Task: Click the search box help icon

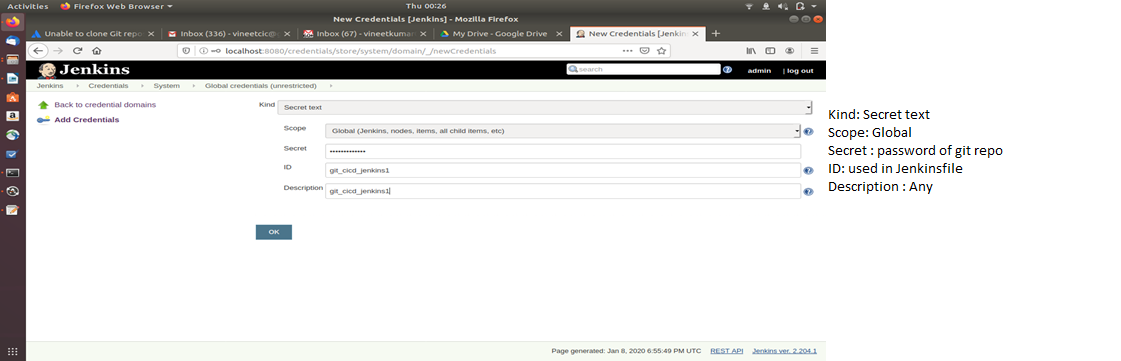Action: (x=728, y=69)
